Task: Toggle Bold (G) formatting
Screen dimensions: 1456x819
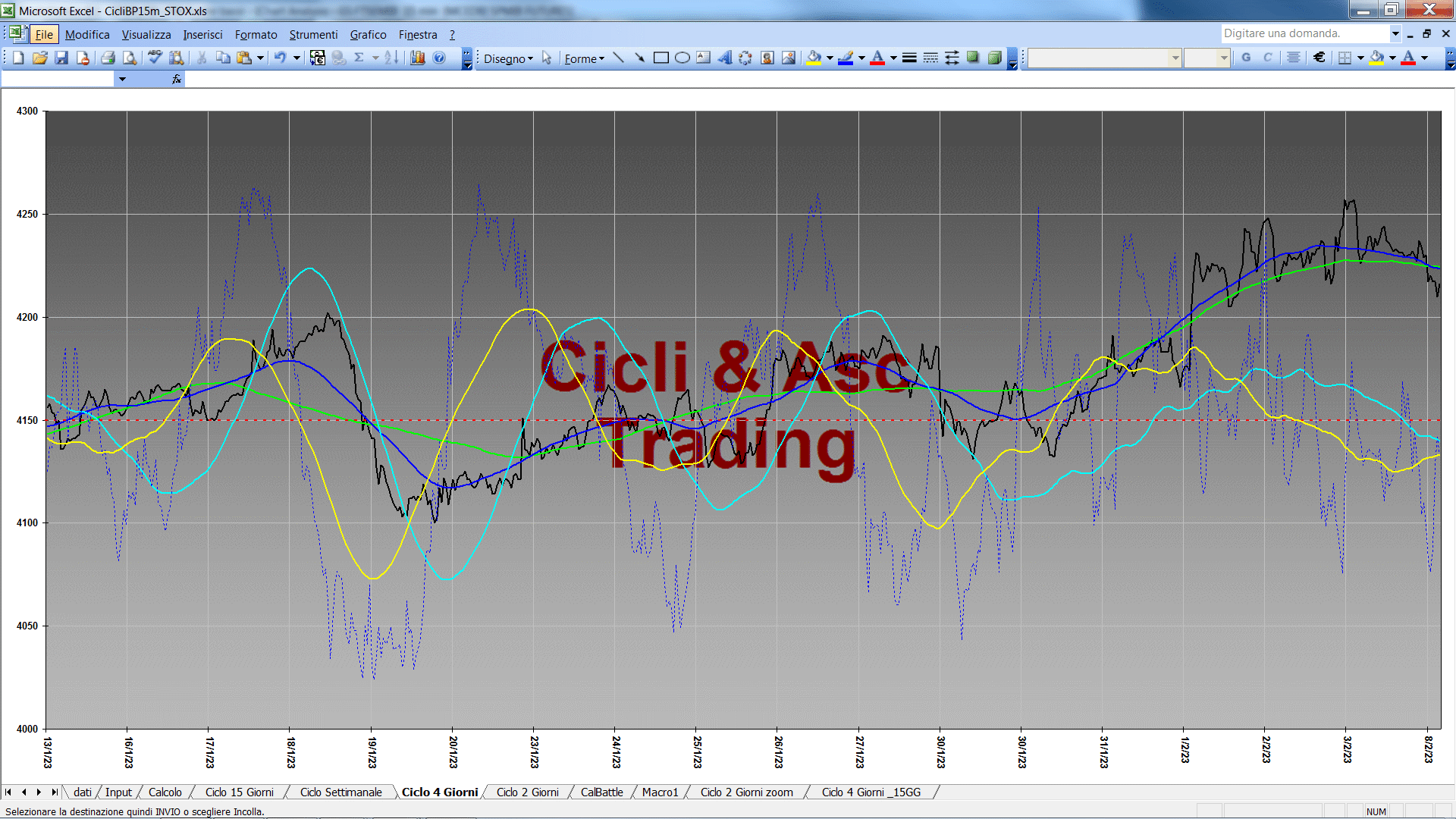Action: pos(1246,58)
